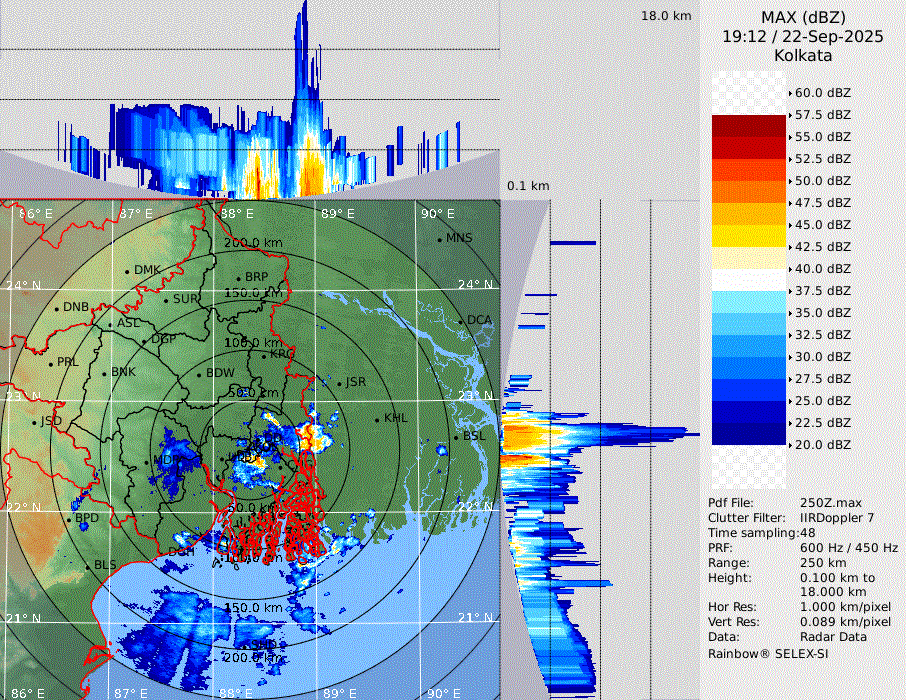
Task: Click the 60.0 dBZ legend label
Action: 822,93
